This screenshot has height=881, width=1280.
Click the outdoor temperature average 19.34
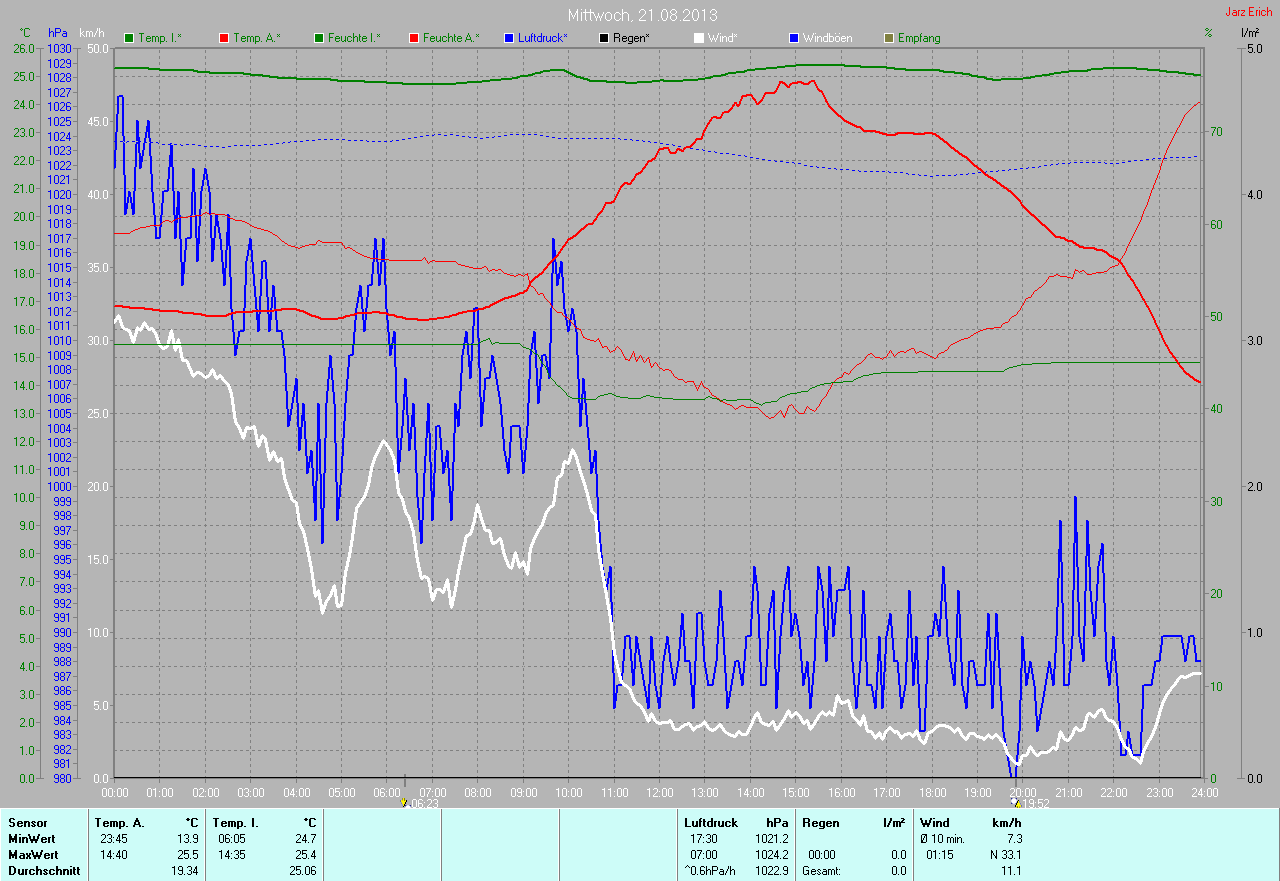pyautogui.click(x=184, y=871)
